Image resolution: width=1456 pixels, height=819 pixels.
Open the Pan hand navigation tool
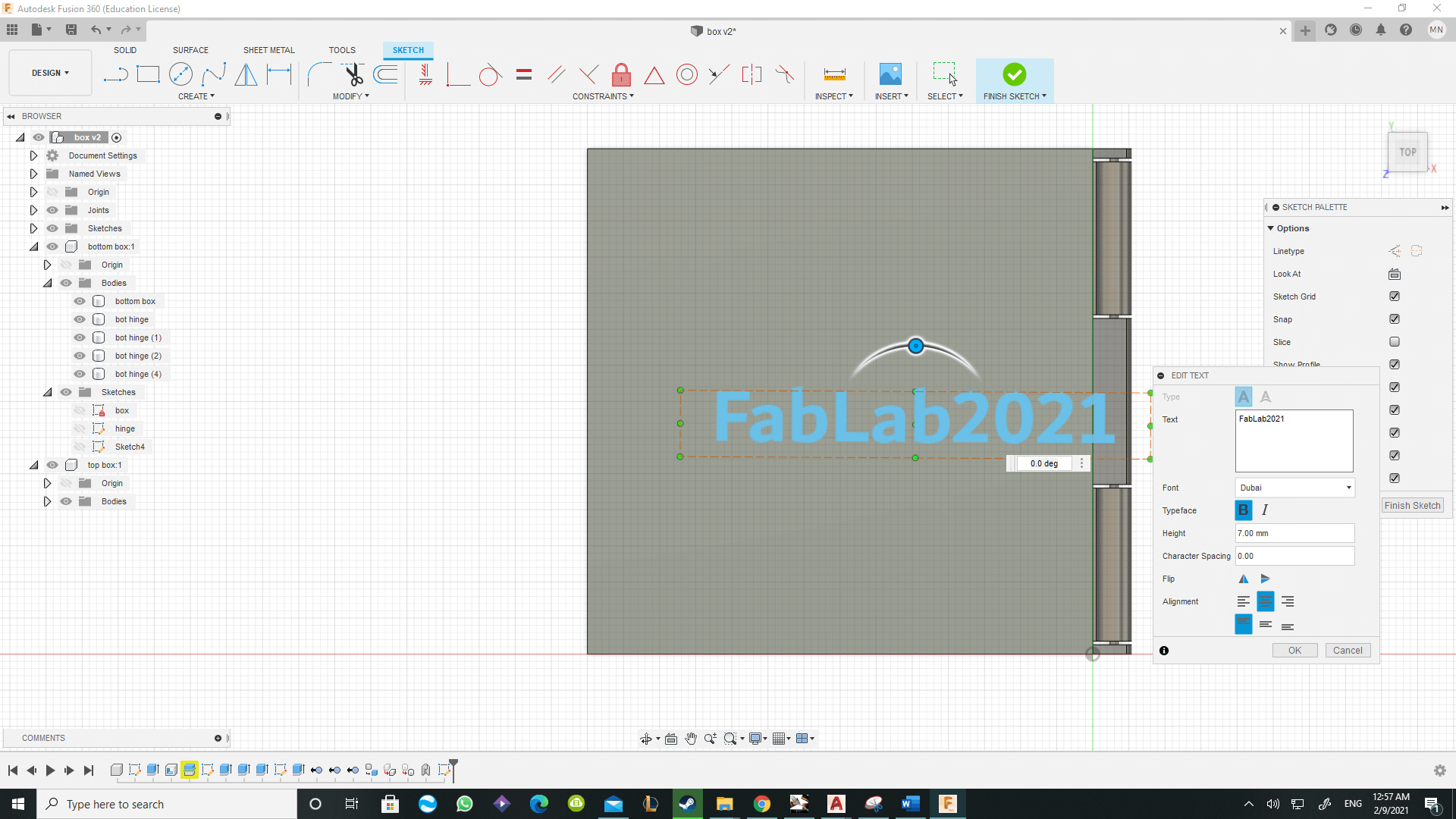tap(691, 739)
